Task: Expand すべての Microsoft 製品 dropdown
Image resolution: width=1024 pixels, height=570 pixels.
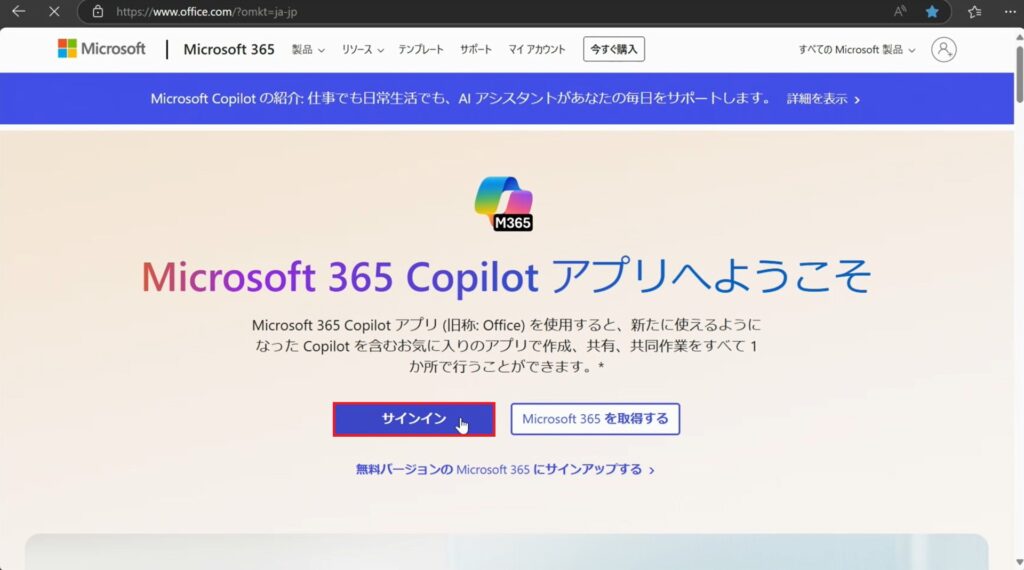Action: (x=856, y=50)
